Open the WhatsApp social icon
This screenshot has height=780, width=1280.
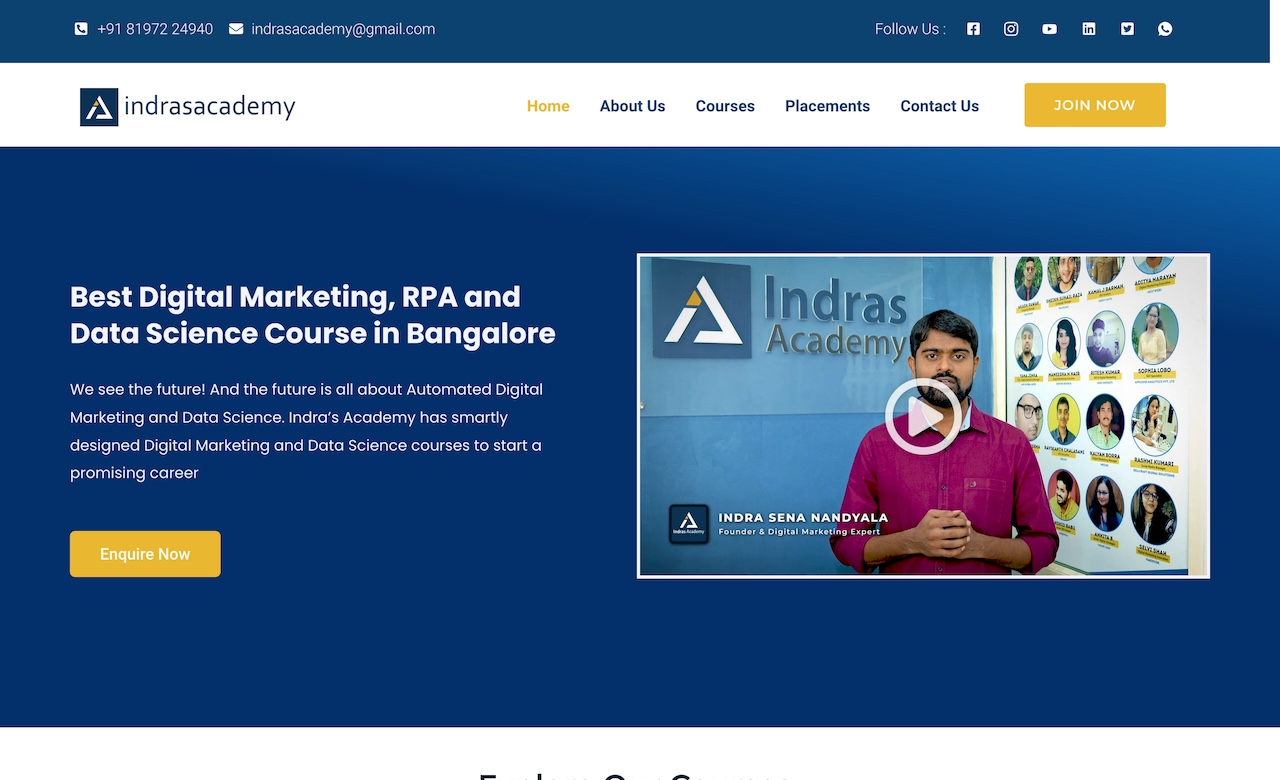(x=1165, y=29)
